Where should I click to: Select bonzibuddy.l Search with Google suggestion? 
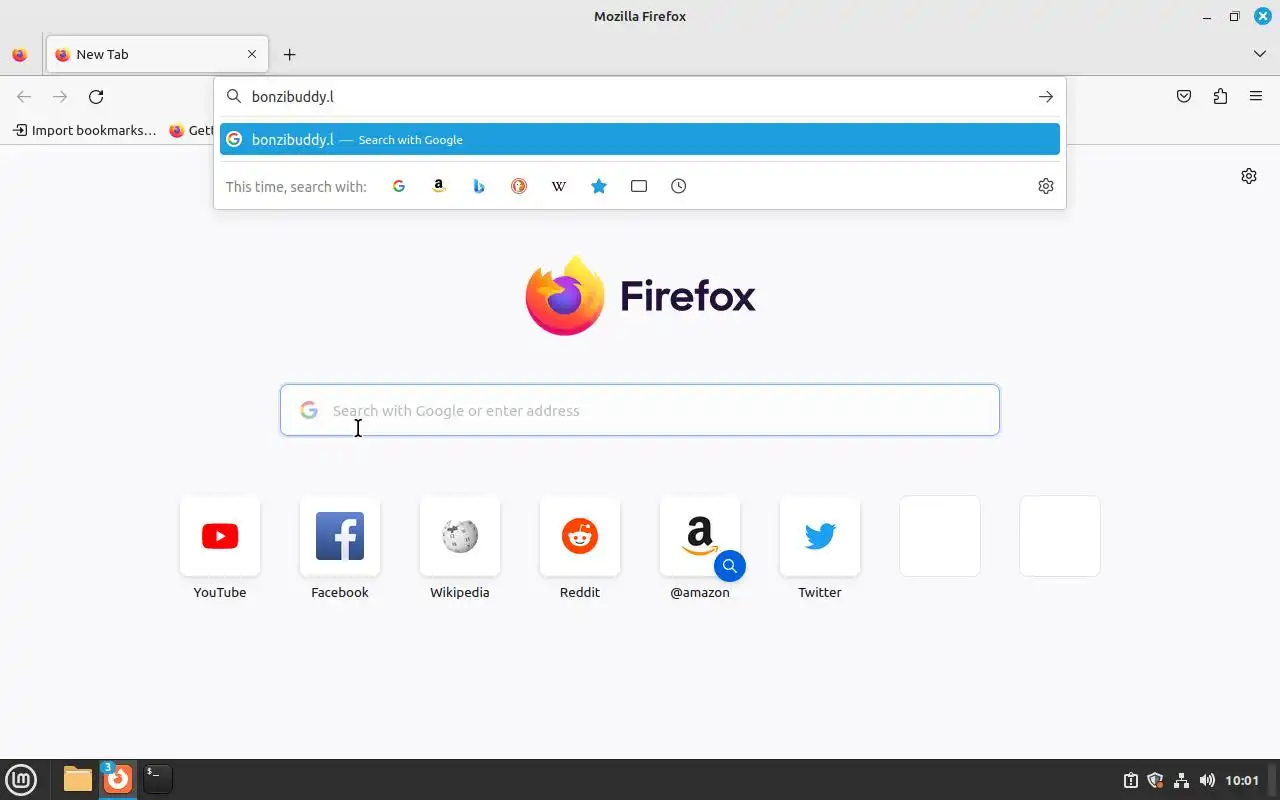tap(640, 139)
